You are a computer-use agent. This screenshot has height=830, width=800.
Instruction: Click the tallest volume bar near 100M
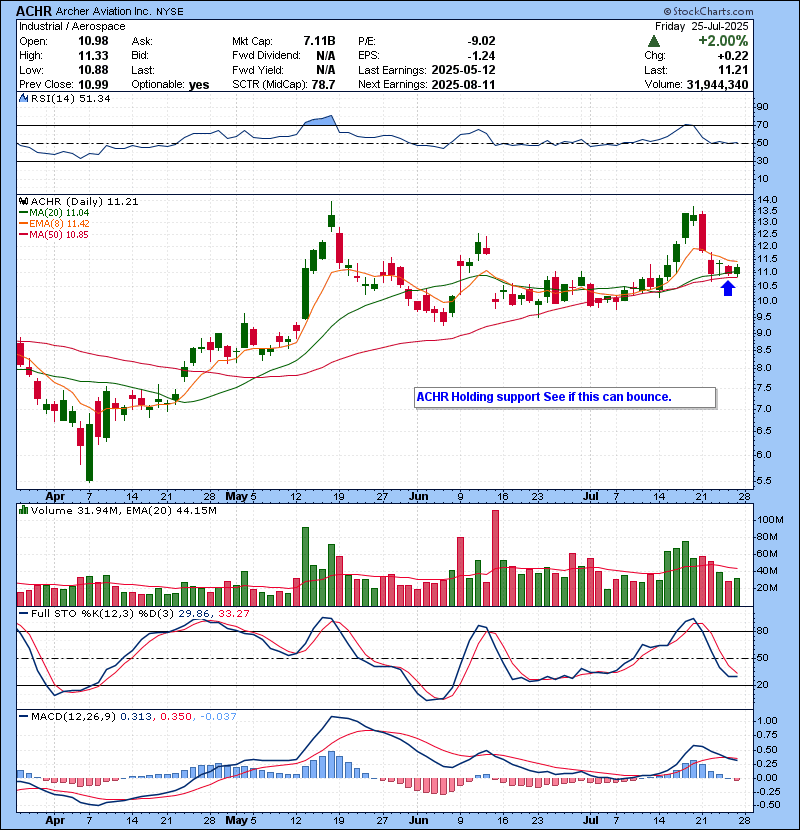tap(496, 558)
